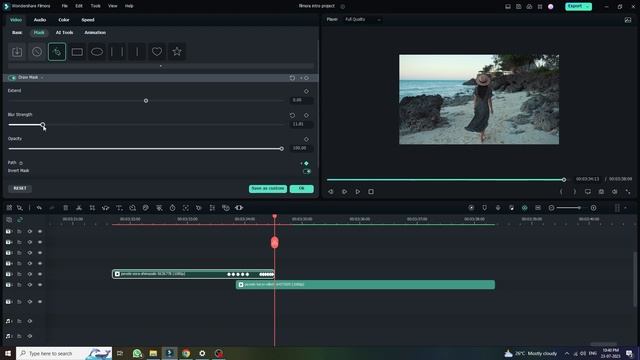Expand the mask shapes list arrow
The width and height of the screenshot is (640, 360).
160,66
